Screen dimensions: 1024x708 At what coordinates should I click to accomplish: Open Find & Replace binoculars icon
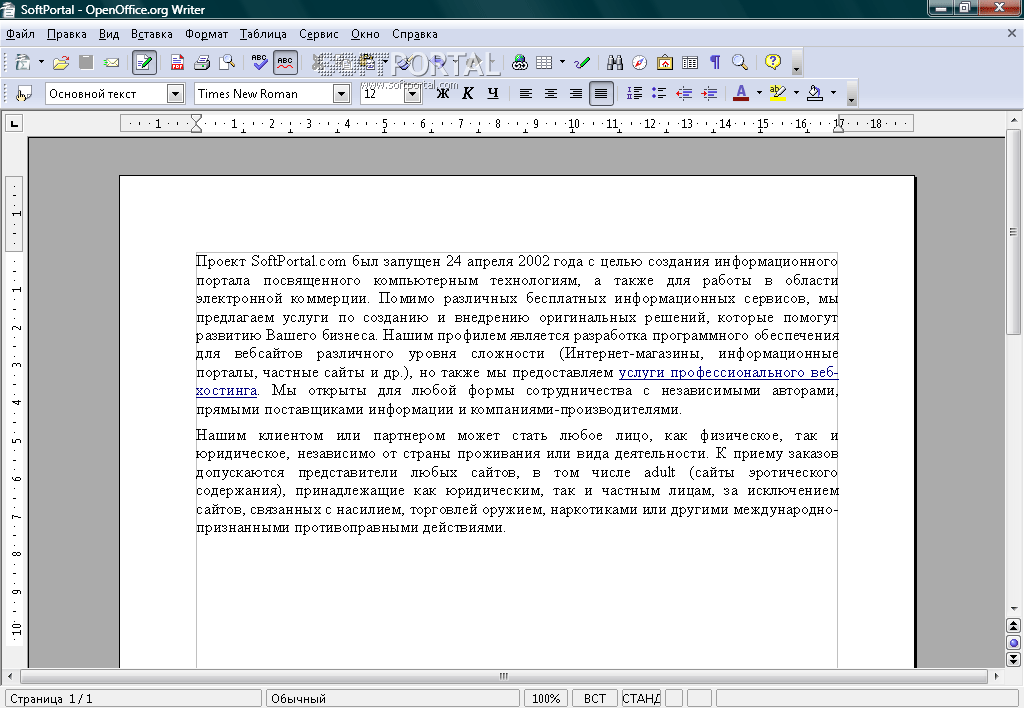point(615,62)
